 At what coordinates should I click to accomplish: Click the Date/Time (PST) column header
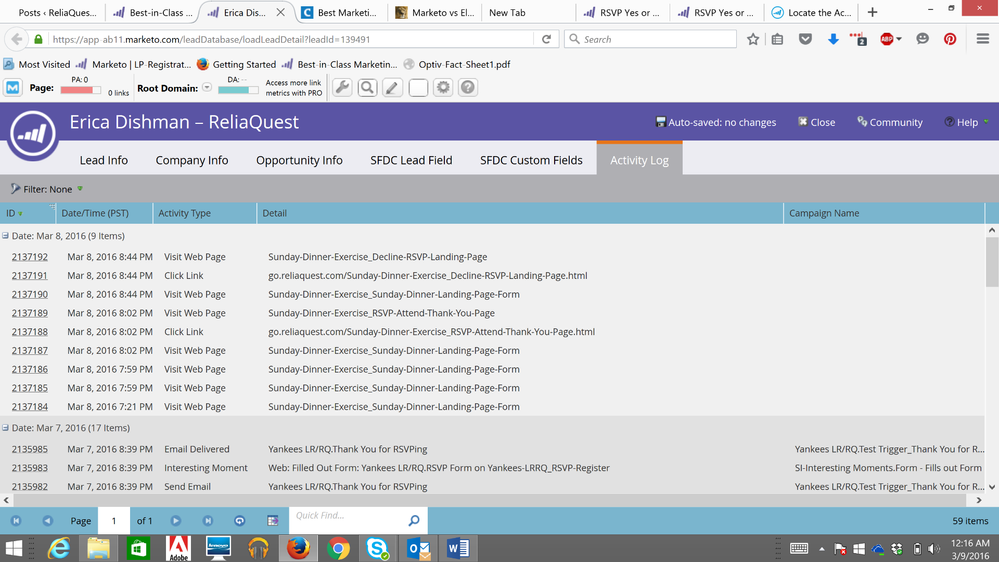104,213
